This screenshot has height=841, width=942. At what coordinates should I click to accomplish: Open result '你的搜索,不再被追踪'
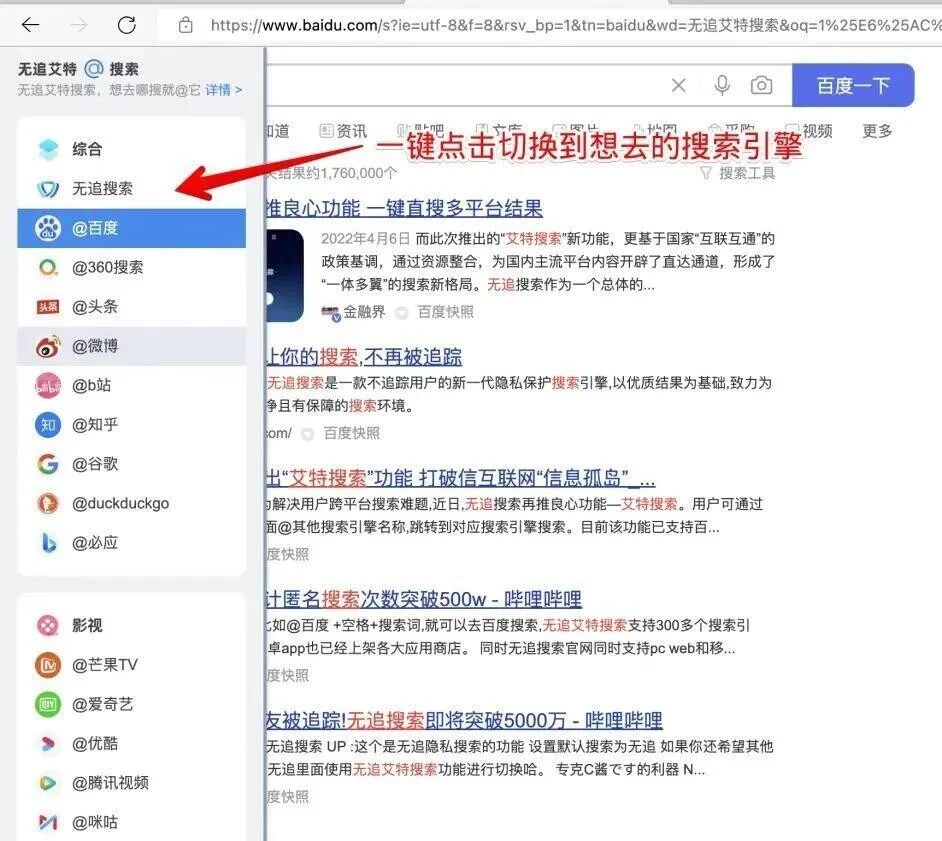(364, 357)
